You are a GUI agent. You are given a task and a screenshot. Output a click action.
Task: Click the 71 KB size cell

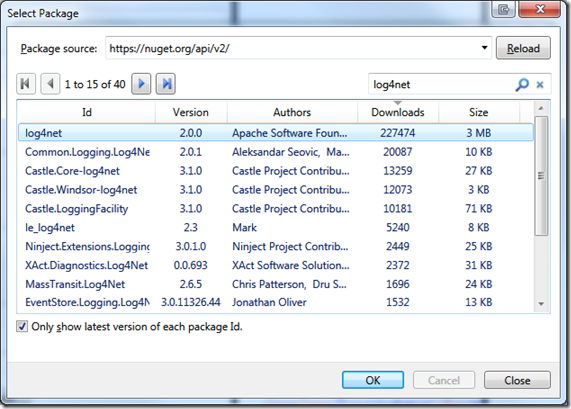tap(479, 209)
